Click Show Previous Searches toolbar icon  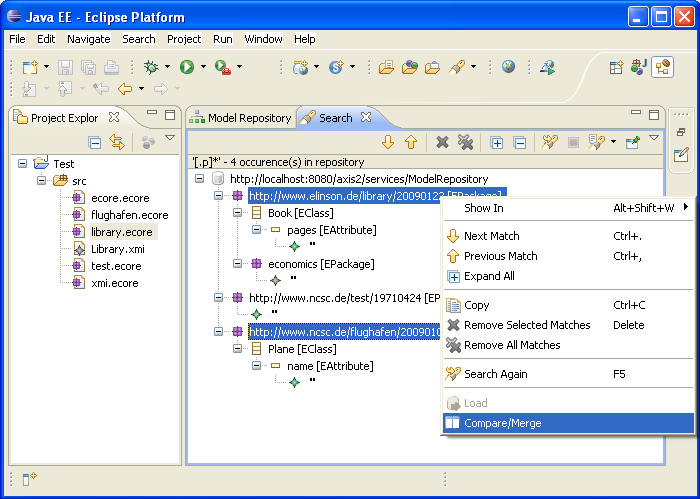point(596,142)
